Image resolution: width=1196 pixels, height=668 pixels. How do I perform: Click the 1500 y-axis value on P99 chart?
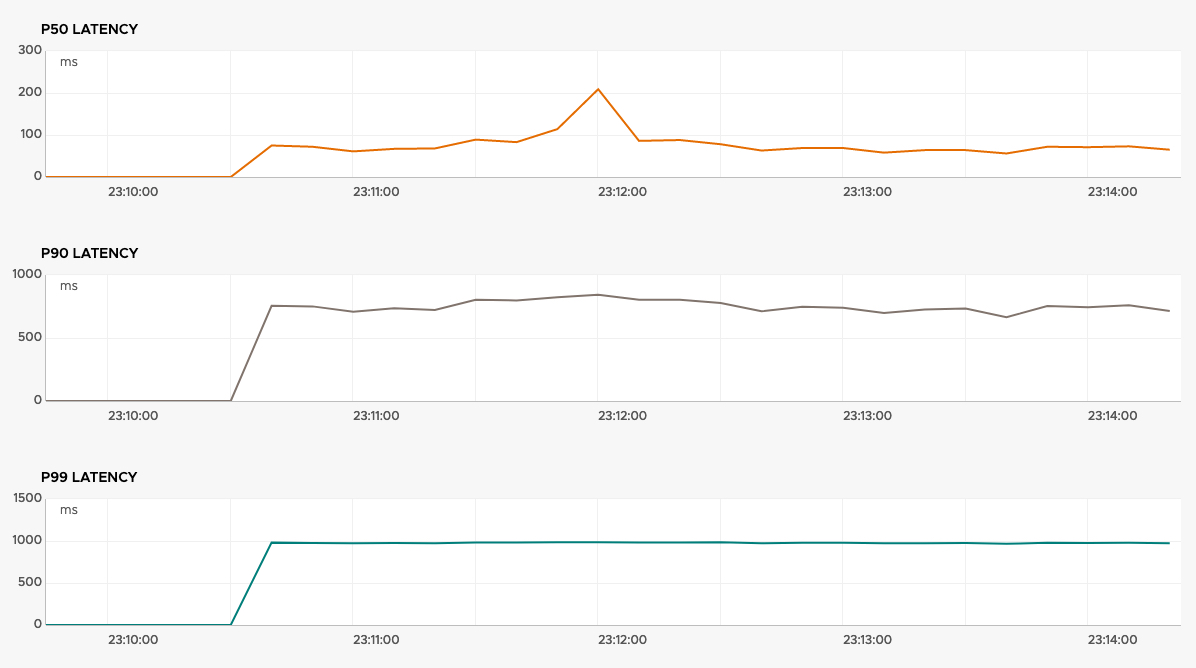pos(27,498)
